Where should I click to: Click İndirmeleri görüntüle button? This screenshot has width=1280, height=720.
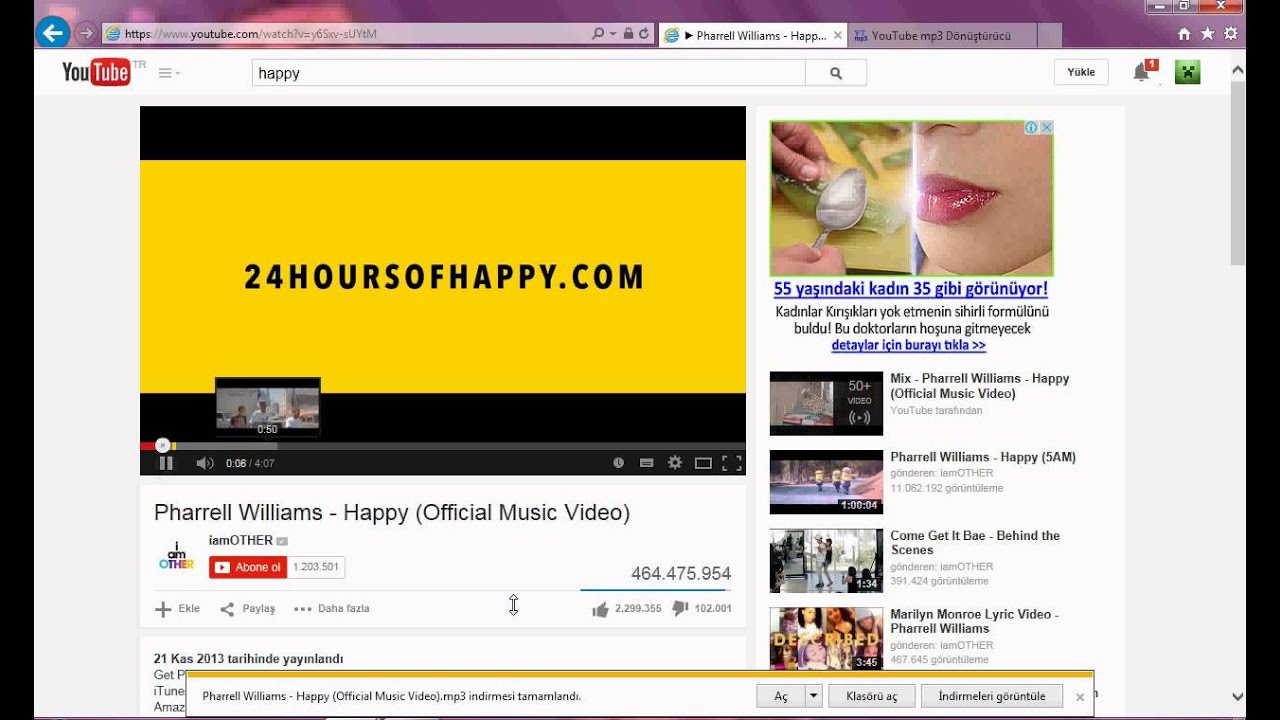(992, 696)
